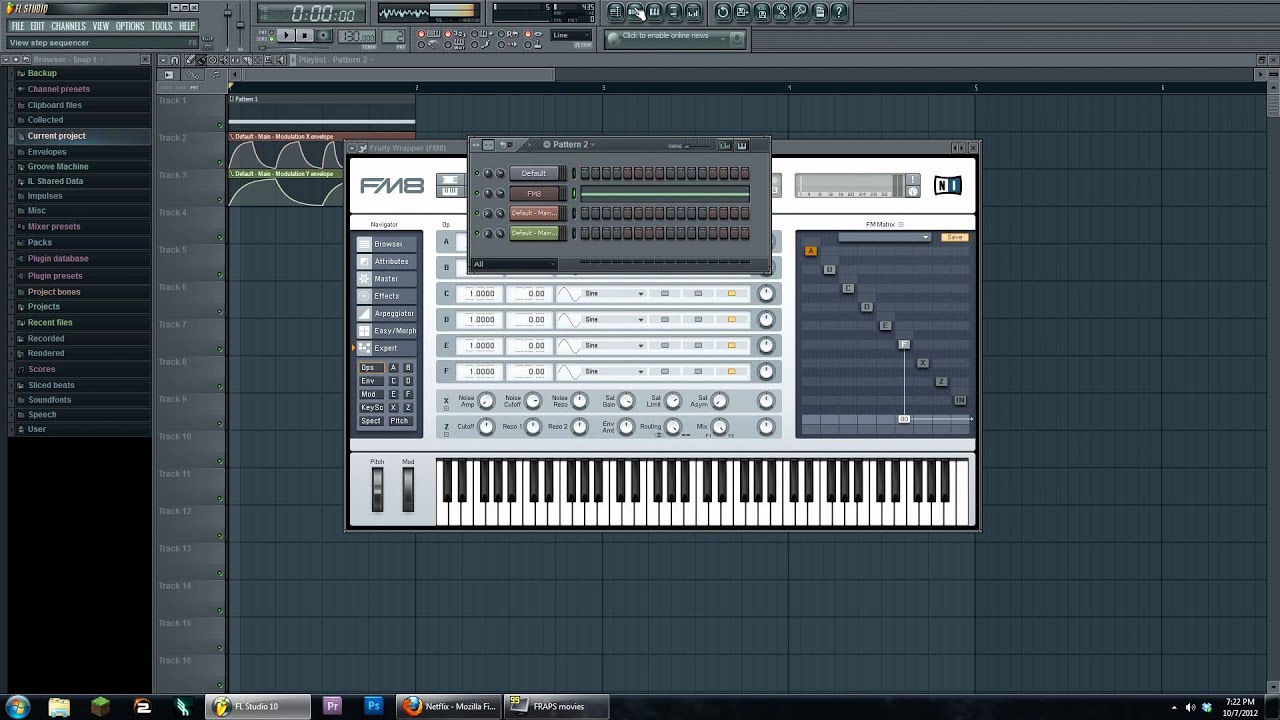
Task: Click the FM8 Mod wheel
Action: point(408,490)
